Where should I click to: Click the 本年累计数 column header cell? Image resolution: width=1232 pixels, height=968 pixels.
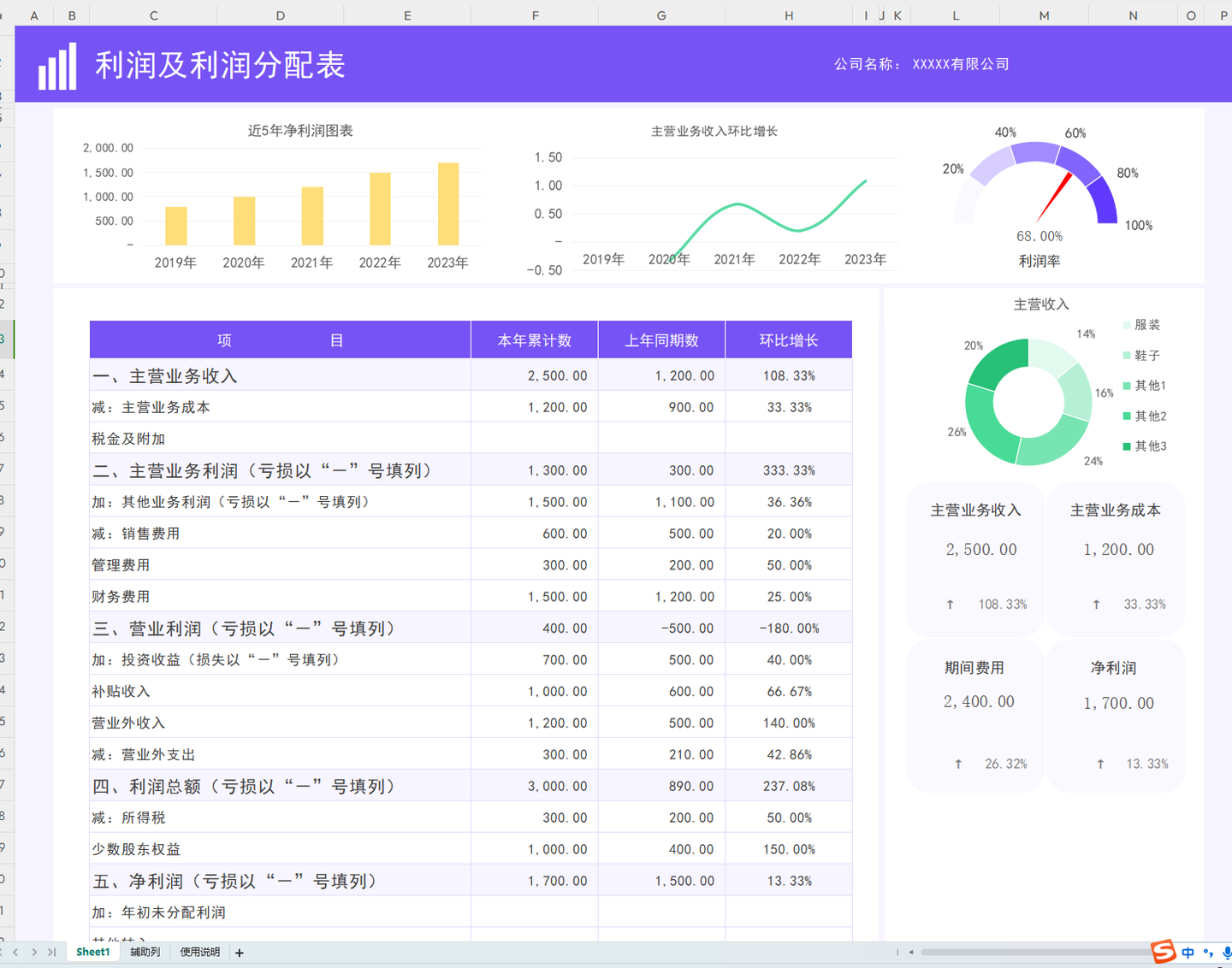pyautogui.click(x=535, y=340)
